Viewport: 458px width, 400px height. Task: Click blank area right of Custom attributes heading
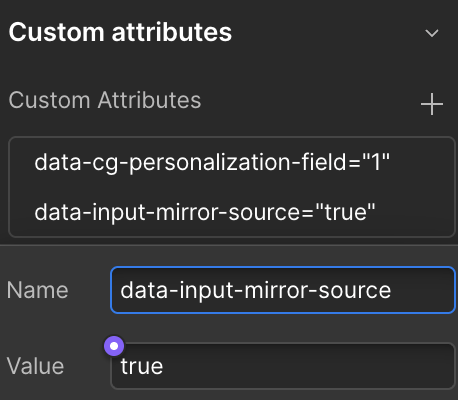[x=327, y=32]
